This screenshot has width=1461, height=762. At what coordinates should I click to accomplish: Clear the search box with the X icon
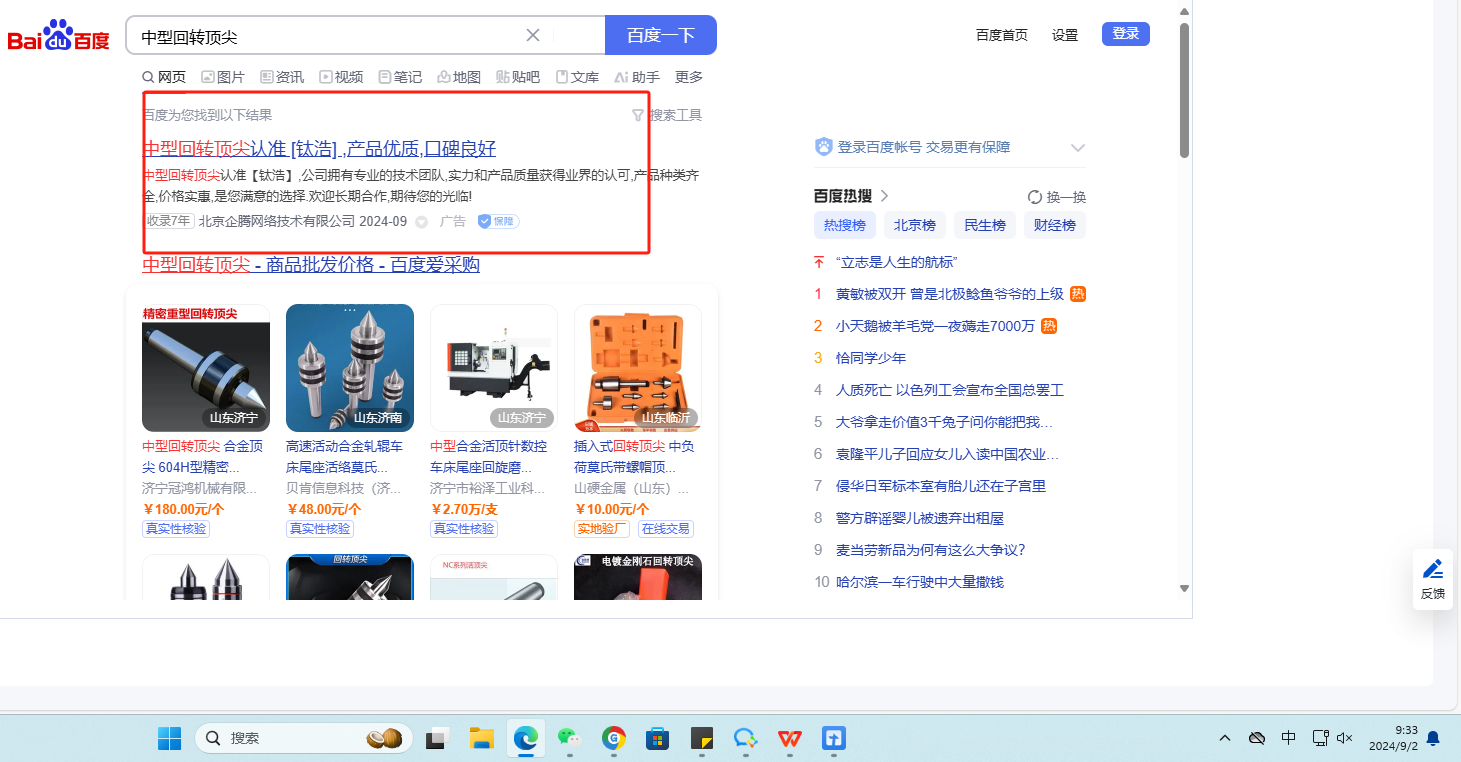tap(533, 35)
